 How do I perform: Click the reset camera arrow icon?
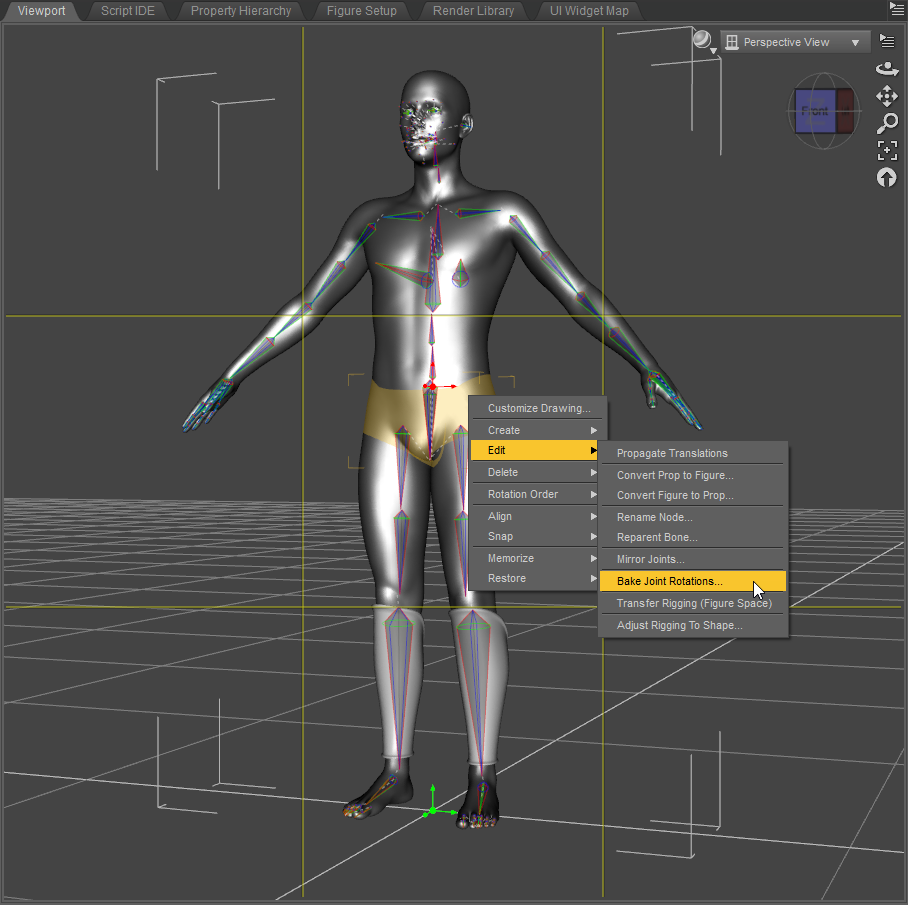(x=887, y=177)
